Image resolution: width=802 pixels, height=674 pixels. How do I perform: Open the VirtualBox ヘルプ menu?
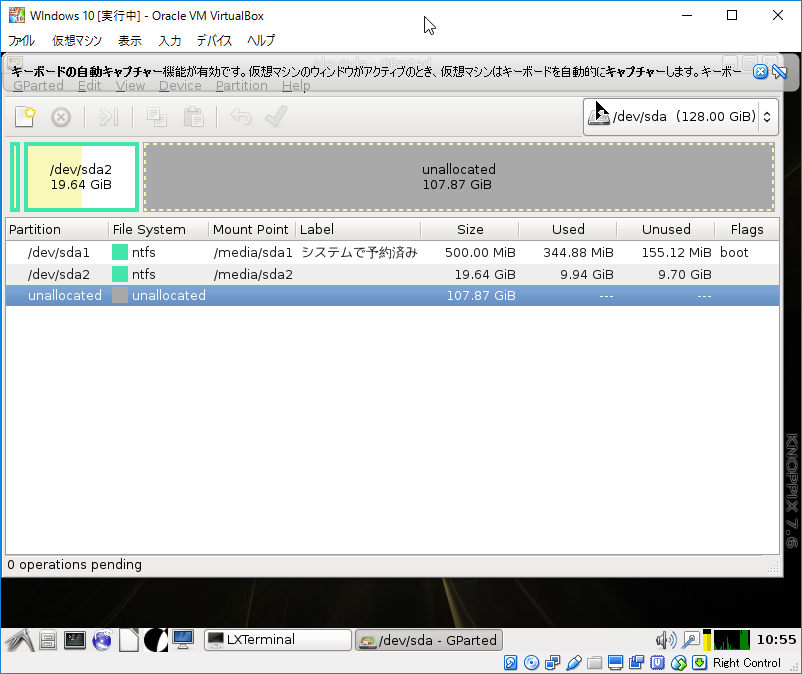(x=261, y=40)
